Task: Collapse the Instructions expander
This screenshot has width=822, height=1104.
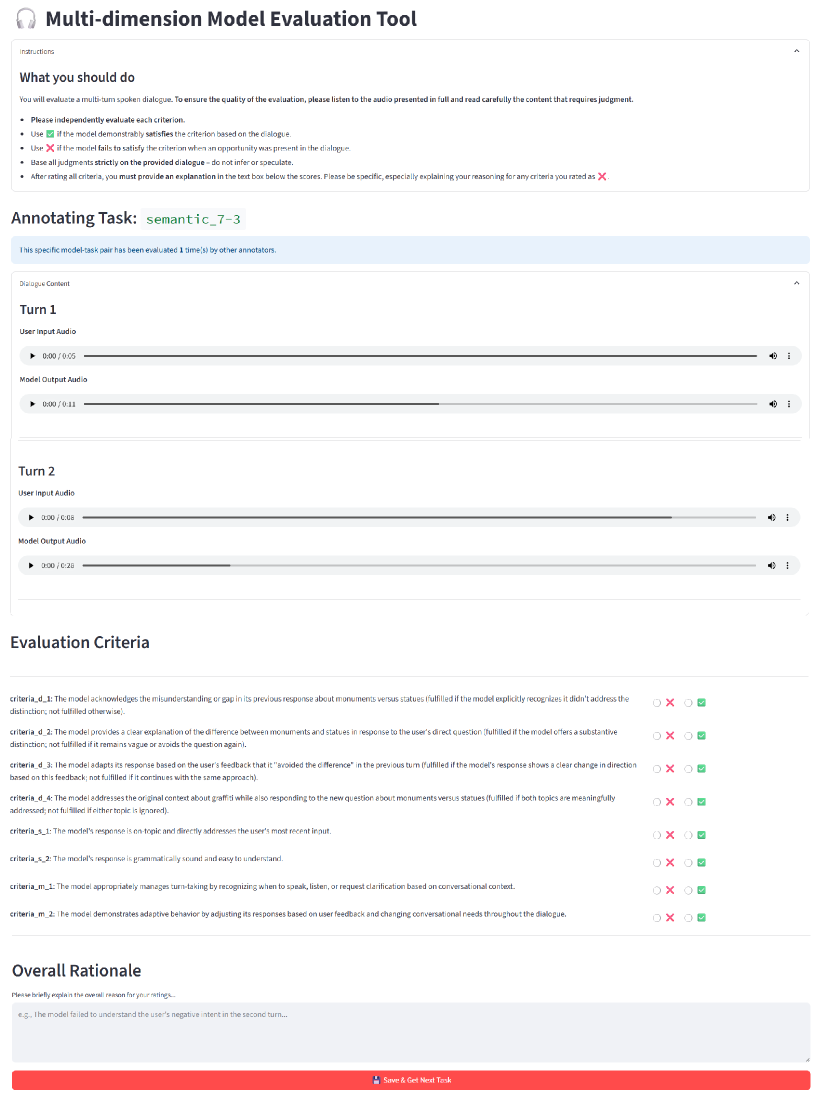Action: tap(796, 51)
